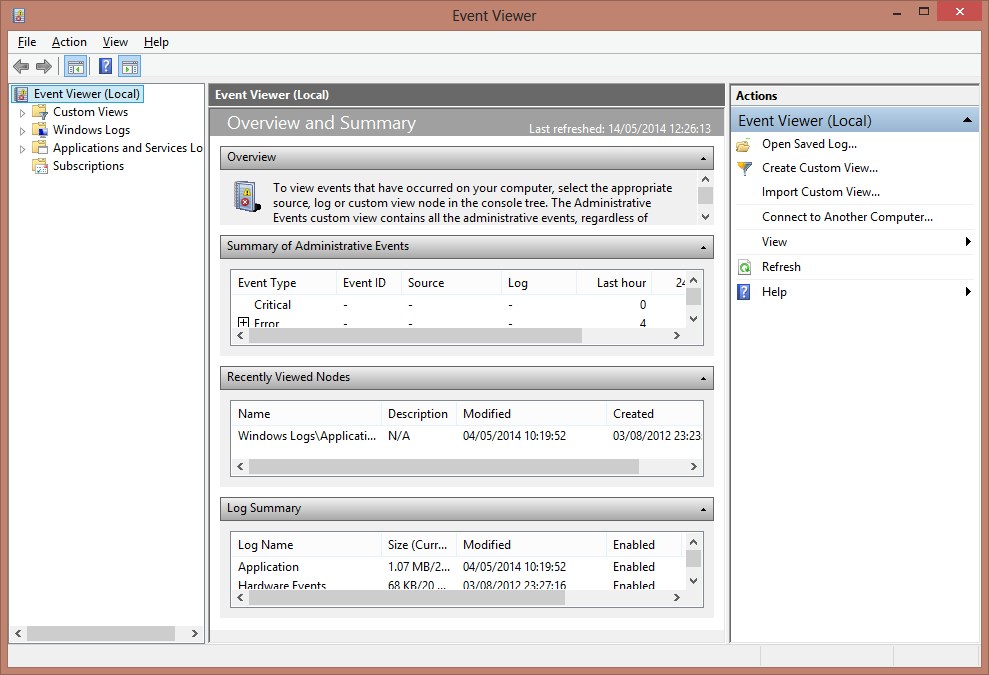The width and height of the screenshot is (989, 675).
Task: Click the Create Custom View funnel icon
Action: [744, 168]
